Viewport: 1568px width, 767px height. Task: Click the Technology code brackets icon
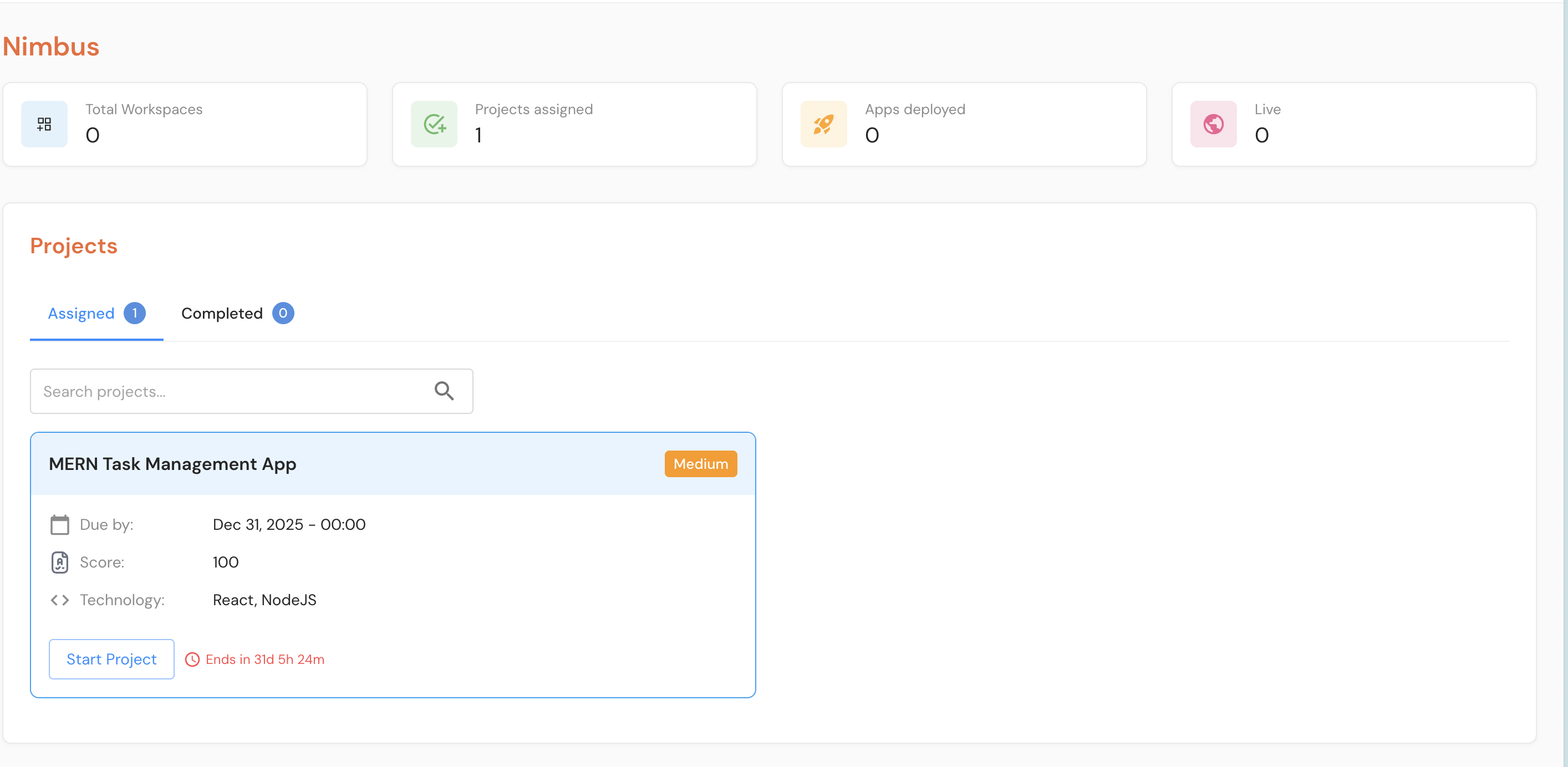click(59, 600)
